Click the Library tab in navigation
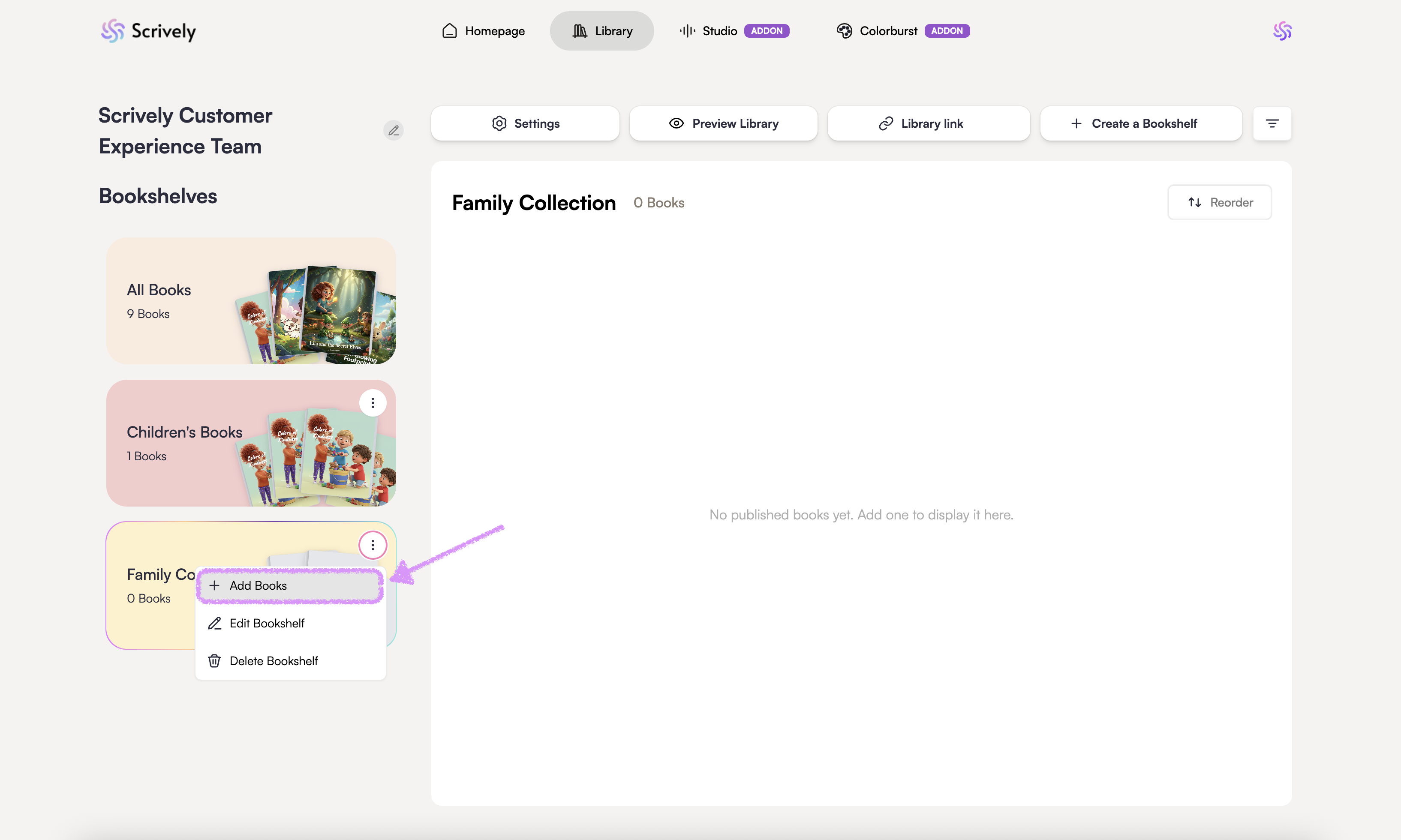The width and height of the screenshot is (1401, 840). (x=602, y=31)
